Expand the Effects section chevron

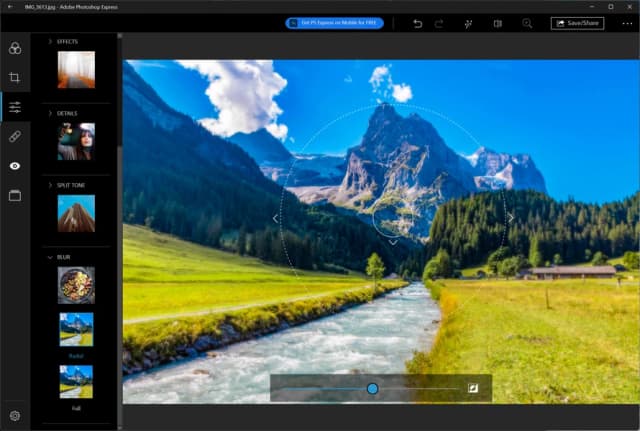pyautogui.click(x=50, y=42)
